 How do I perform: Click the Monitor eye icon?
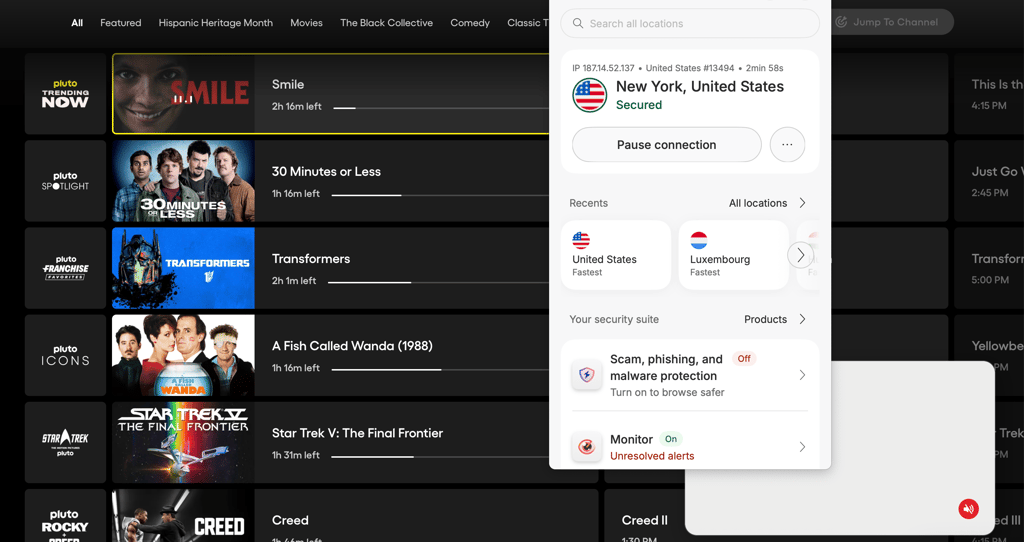point(586,447)
